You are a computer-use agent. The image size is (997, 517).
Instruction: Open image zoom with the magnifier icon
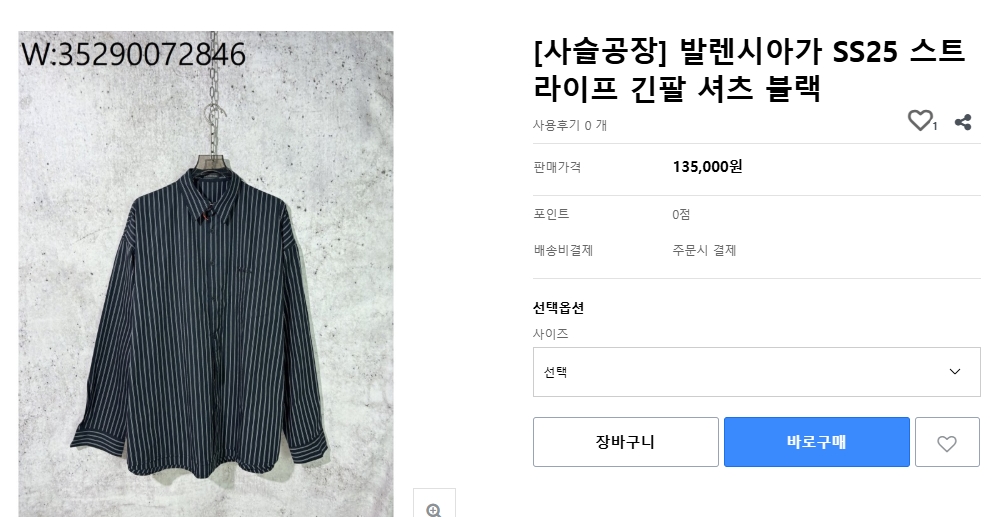[434, 508]
